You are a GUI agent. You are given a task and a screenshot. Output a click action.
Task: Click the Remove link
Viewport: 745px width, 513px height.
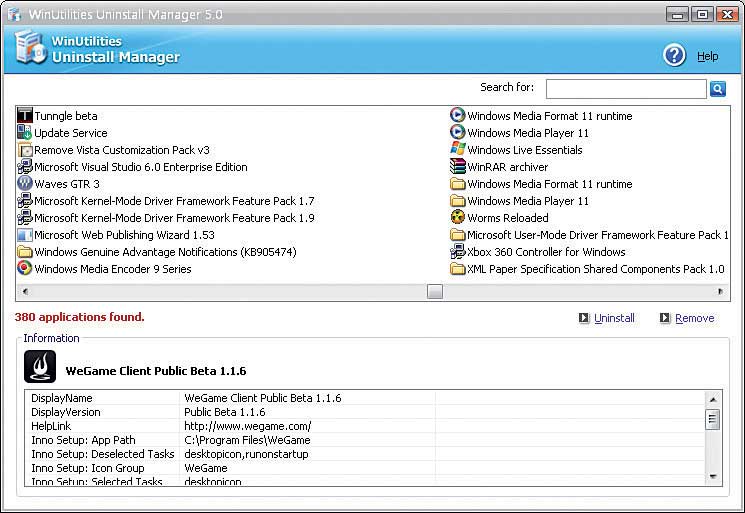pyautogui.click(x=695, y=318)
